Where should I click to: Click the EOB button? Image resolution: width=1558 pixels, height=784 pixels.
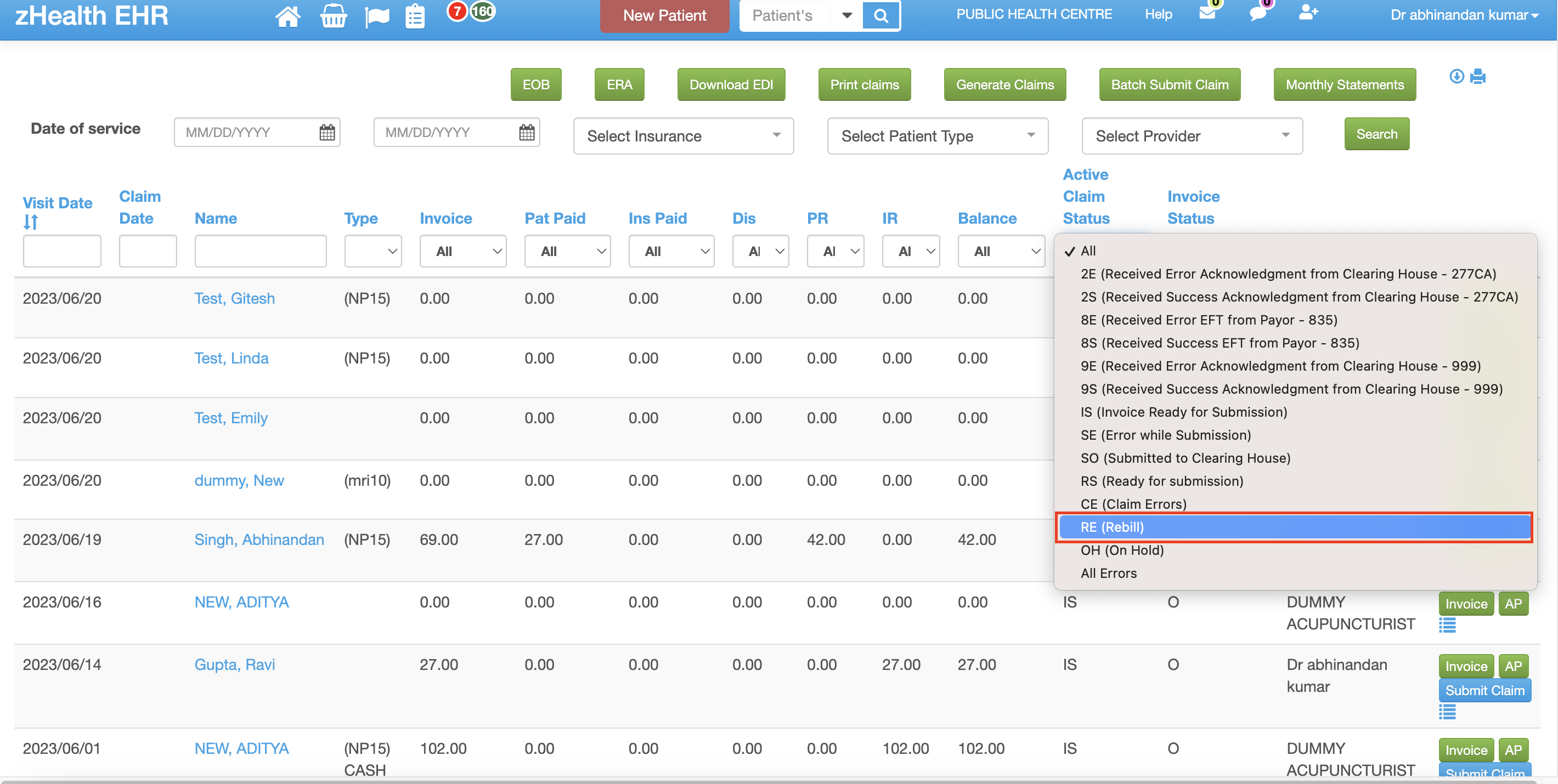[536, 84]
